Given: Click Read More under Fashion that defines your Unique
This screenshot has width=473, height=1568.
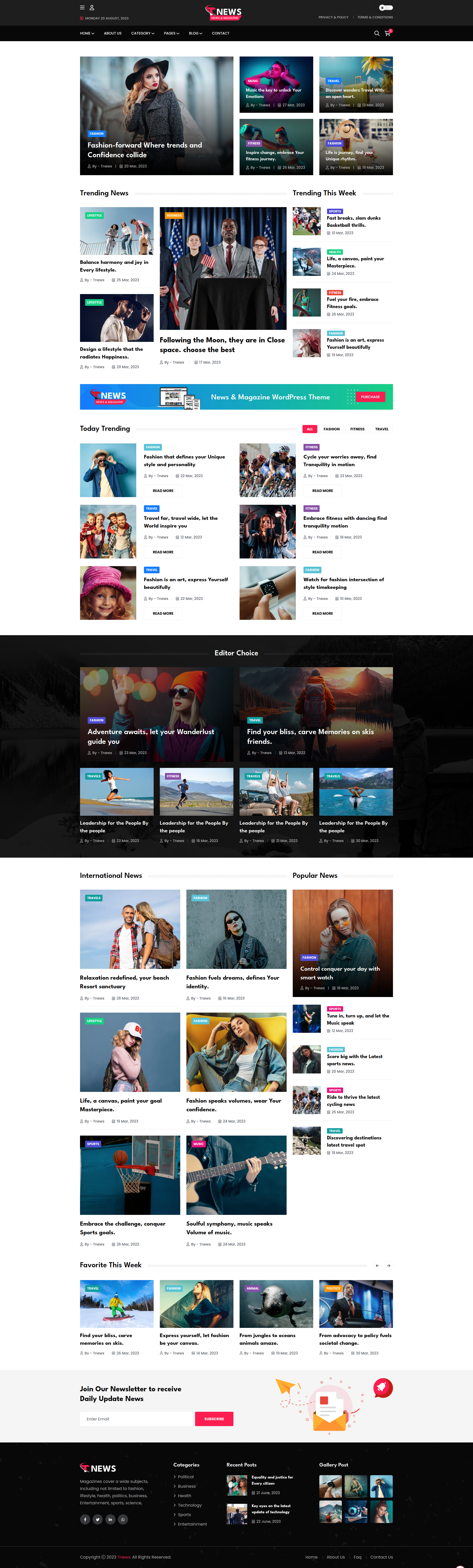Looking at the screenshot, I should tap(163, 491).
